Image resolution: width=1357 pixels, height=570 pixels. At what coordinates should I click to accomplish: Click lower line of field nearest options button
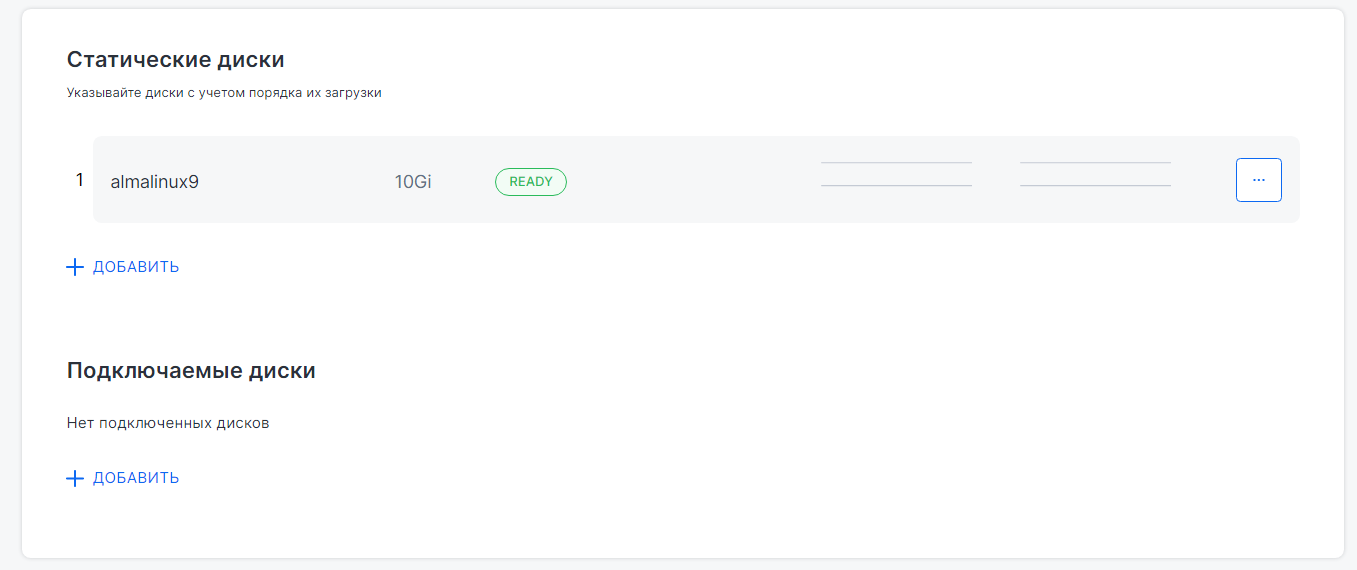click(x=1095, y=185)
